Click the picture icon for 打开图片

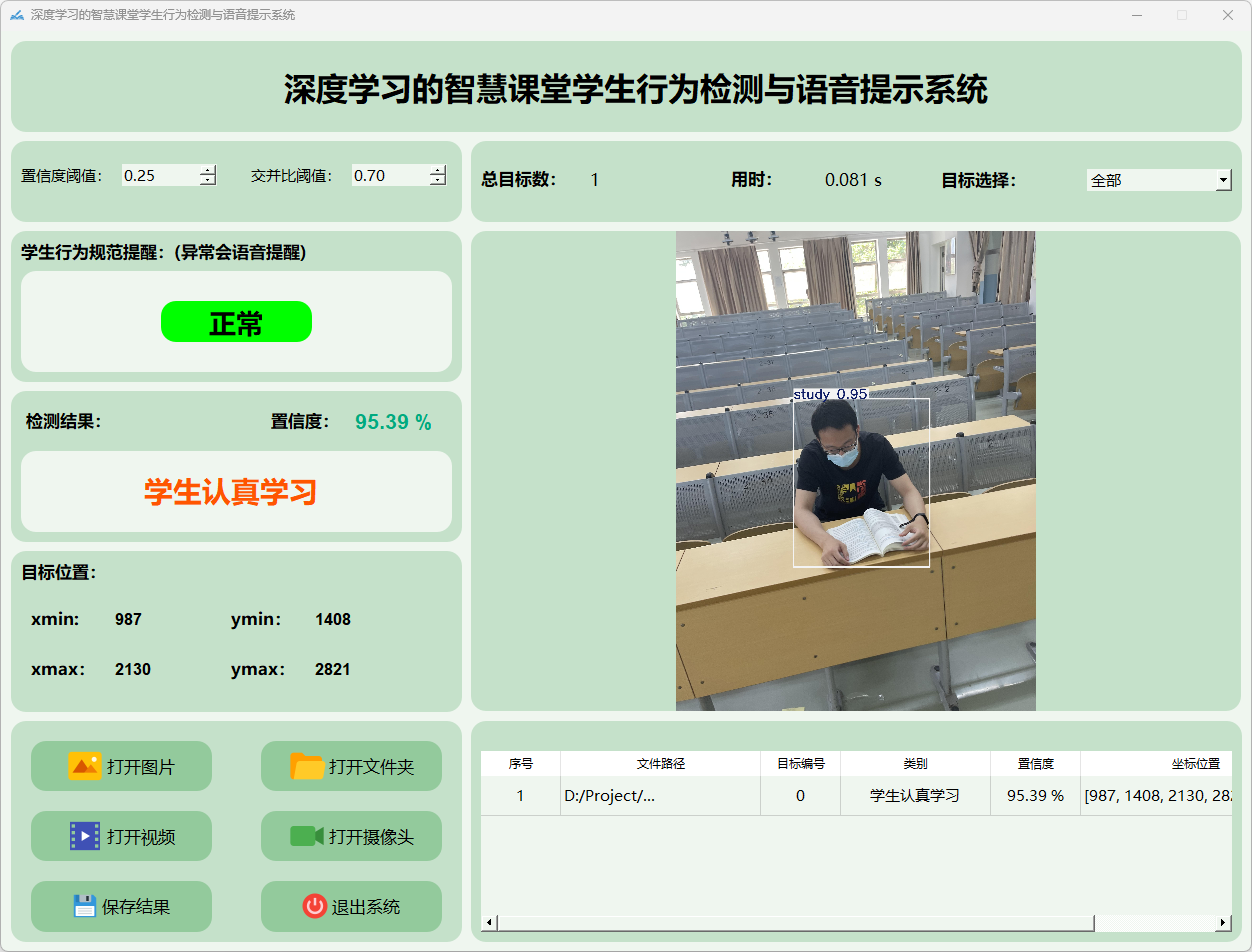tap(84, 766)
